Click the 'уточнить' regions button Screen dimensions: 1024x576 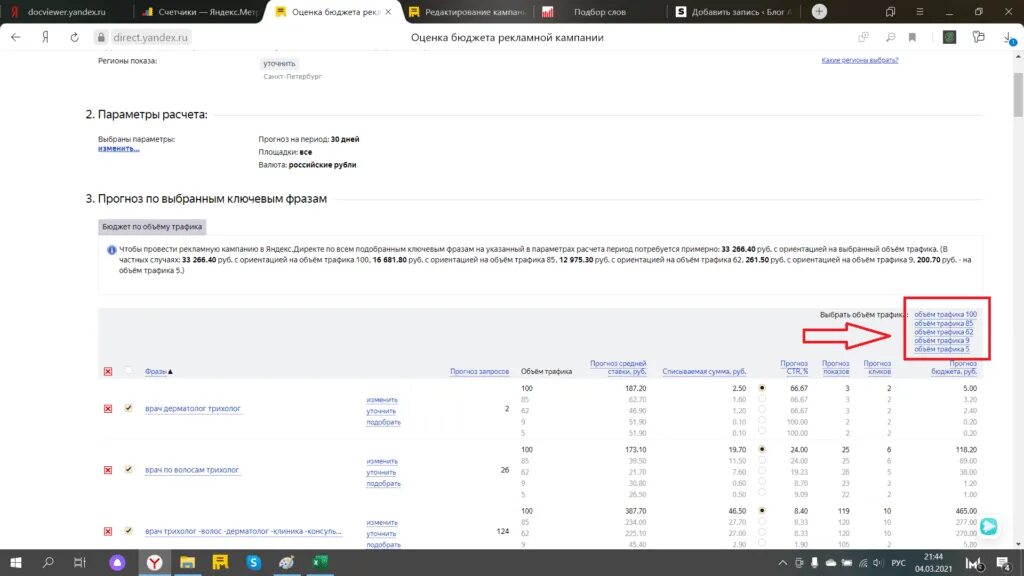tap(280, 64)
